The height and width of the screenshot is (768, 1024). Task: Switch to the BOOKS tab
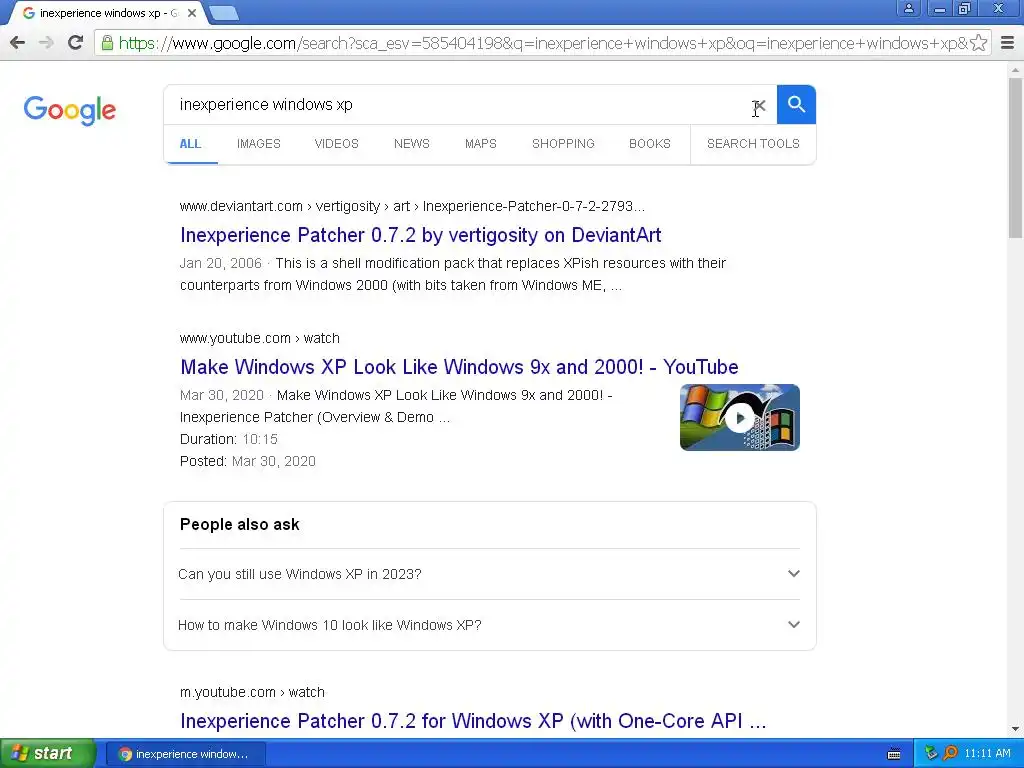650,144
